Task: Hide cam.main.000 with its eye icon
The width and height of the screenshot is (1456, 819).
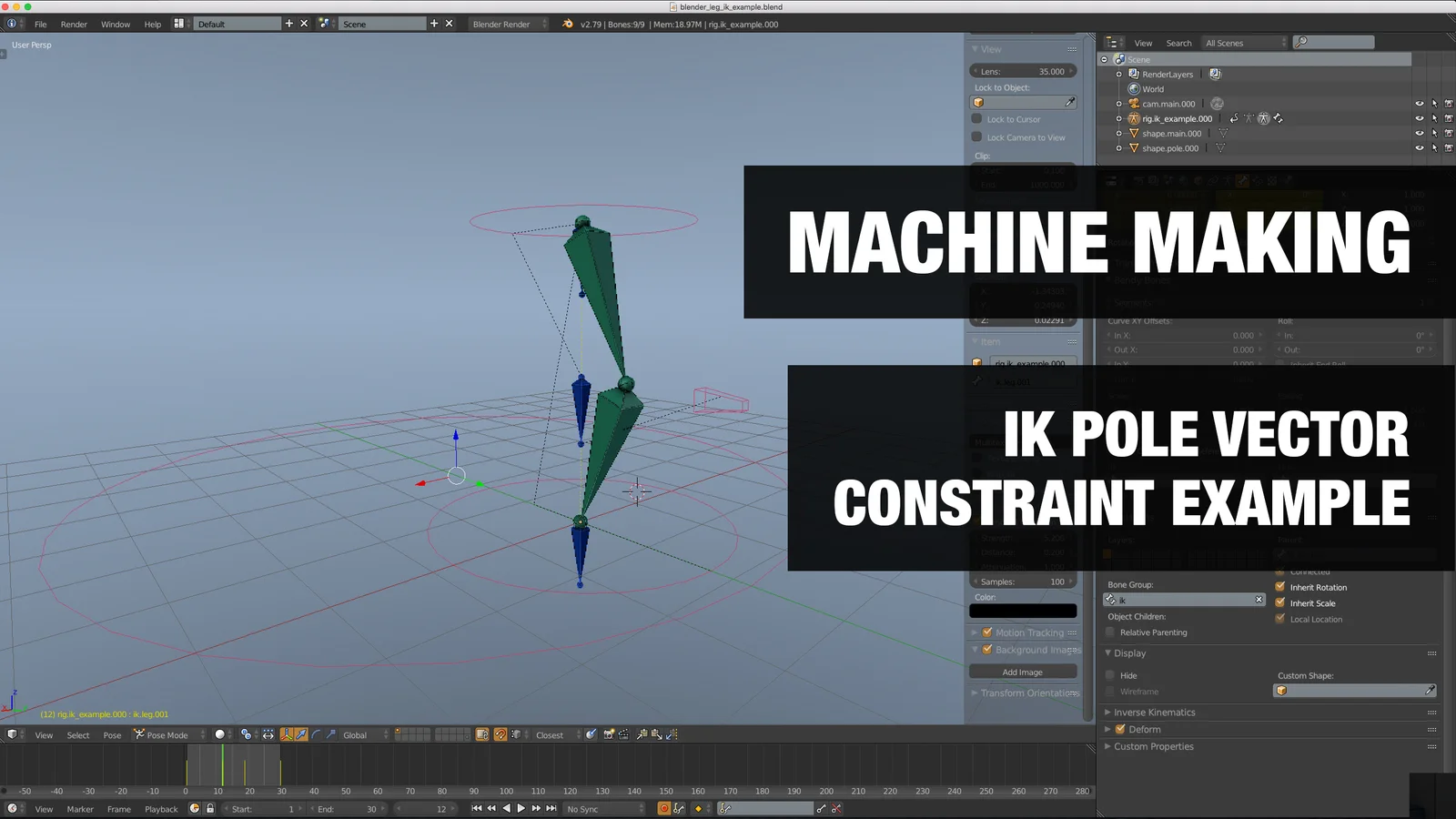Action: pyautogui.click(x=1419, y=104)
